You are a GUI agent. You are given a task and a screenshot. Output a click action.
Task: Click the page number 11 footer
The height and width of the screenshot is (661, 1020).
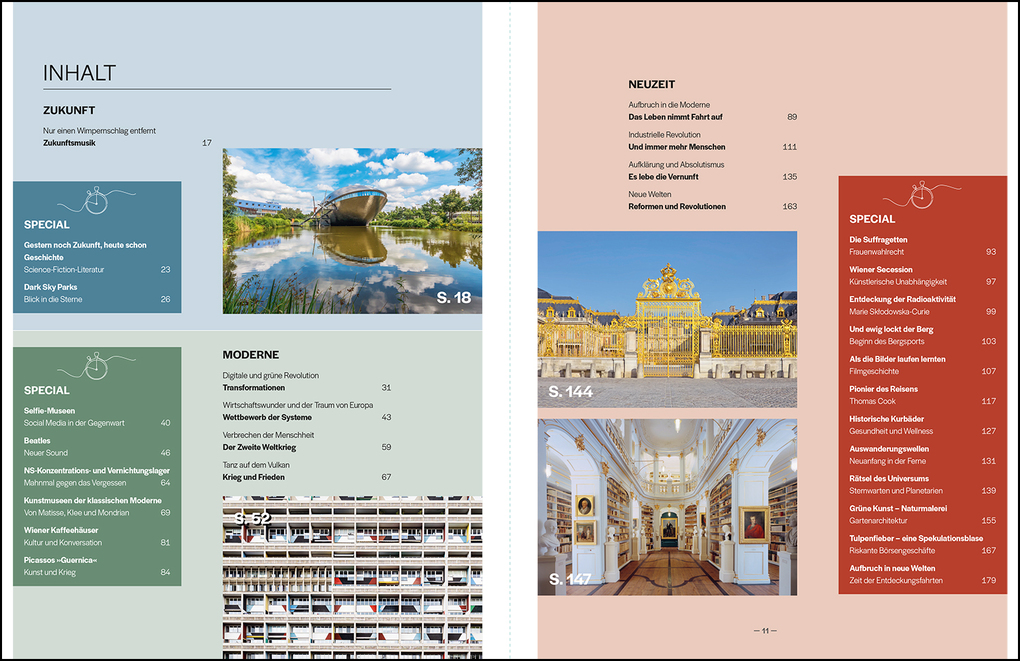[x=765, y=631]
